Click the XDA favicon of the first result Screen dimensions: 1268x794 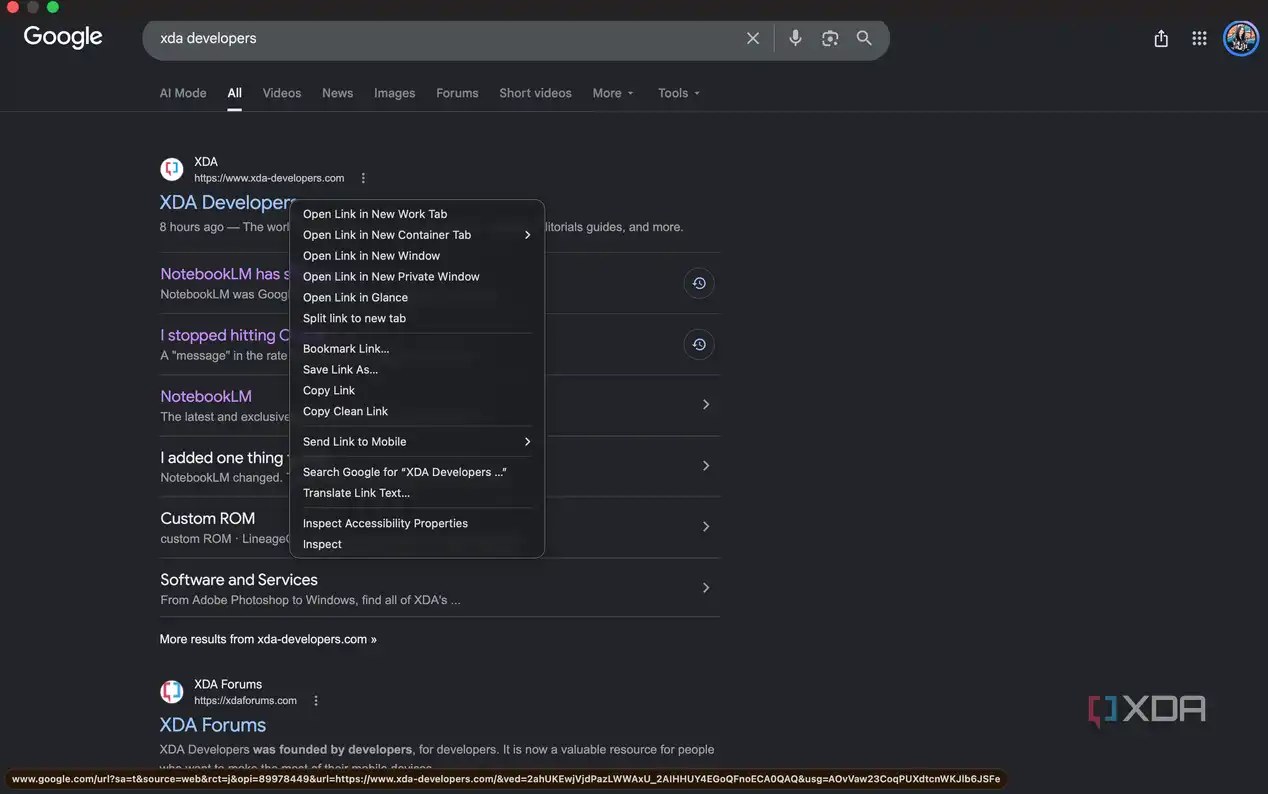[x=172, y=169]
